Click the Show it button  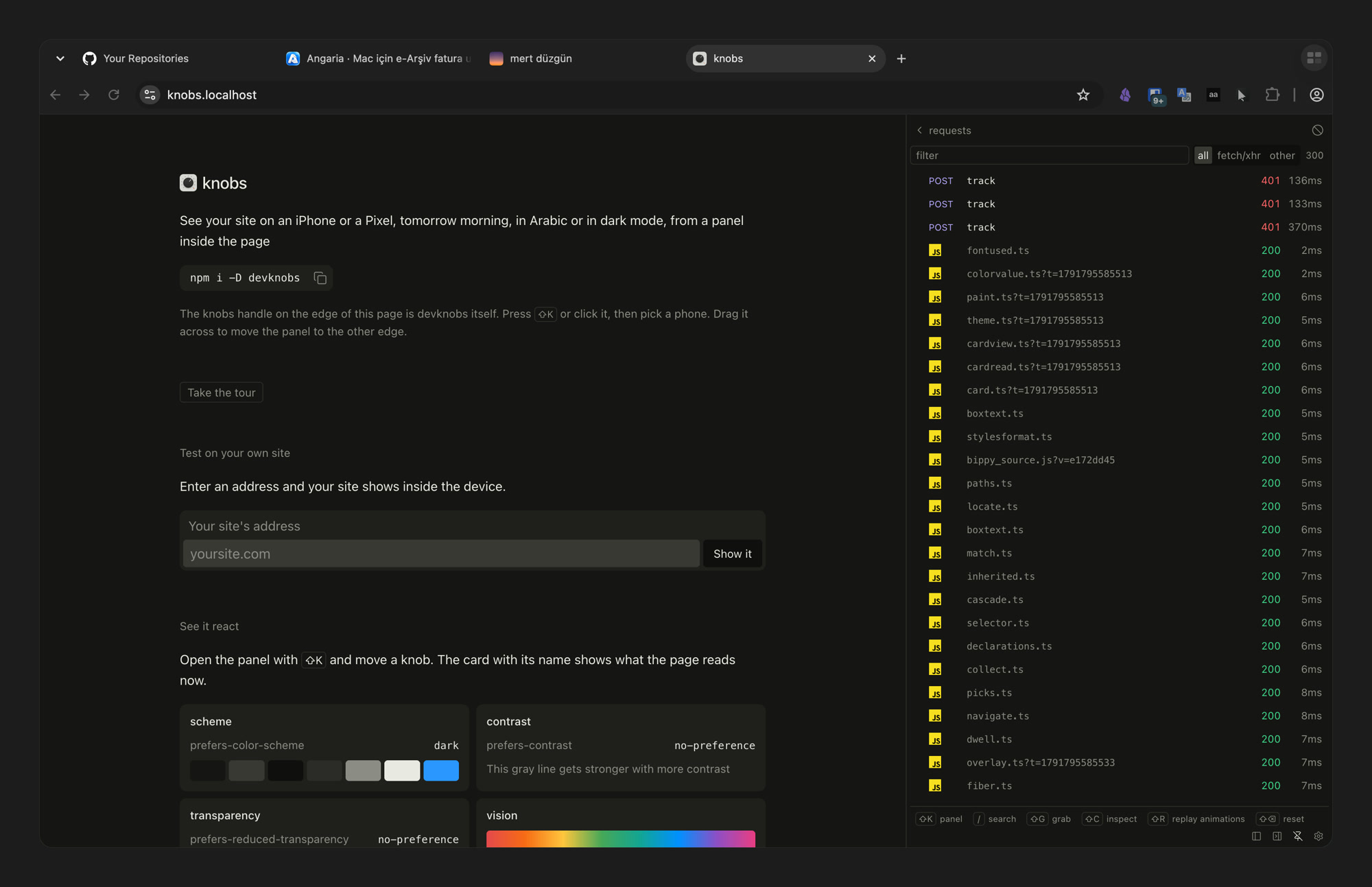732,554
